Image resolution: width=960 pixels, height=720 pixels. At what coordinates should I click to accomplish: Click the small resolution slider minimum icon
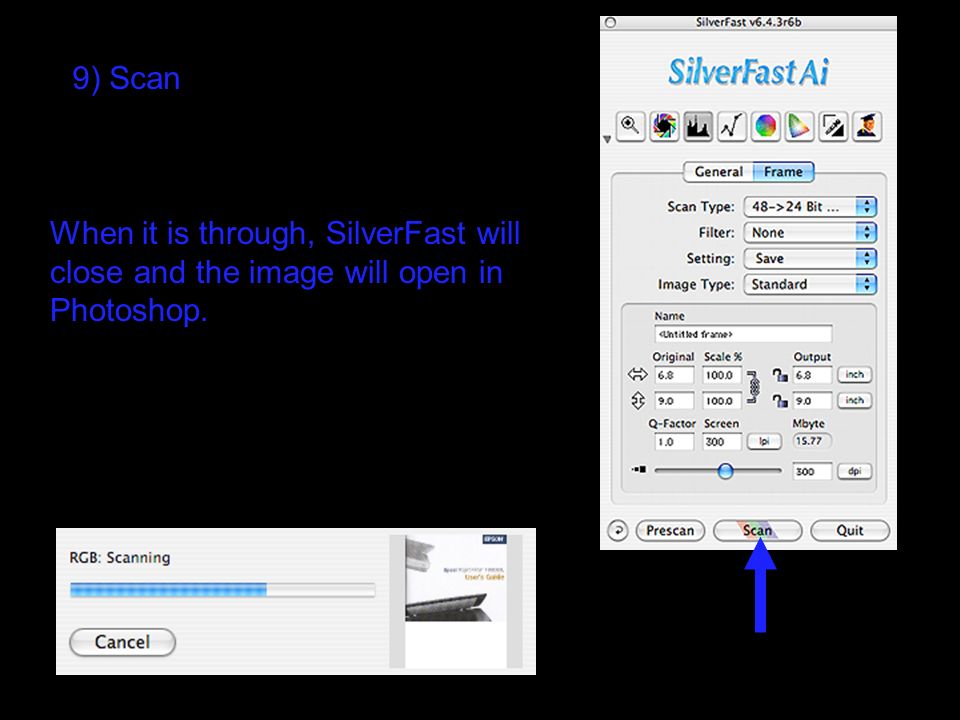tap(639, 470)
